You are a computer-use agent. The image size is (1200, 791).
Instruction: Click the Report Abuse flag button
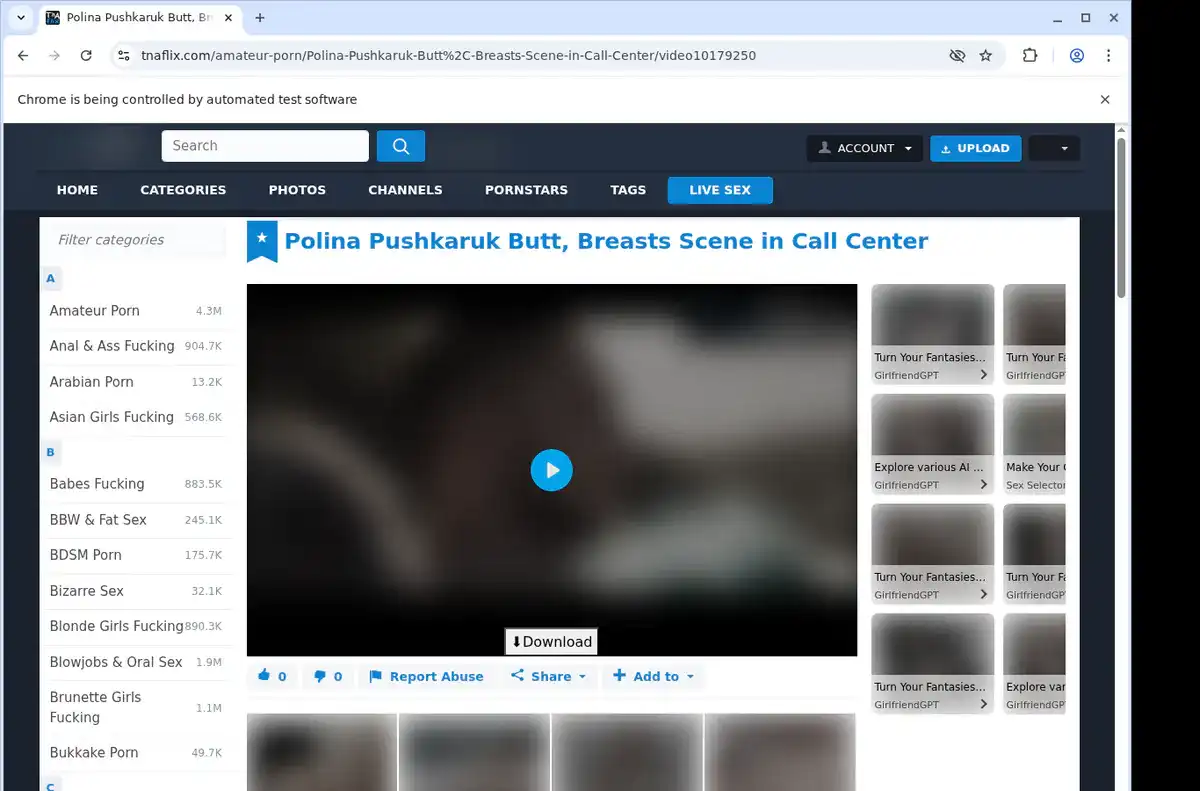coord(426,677)
